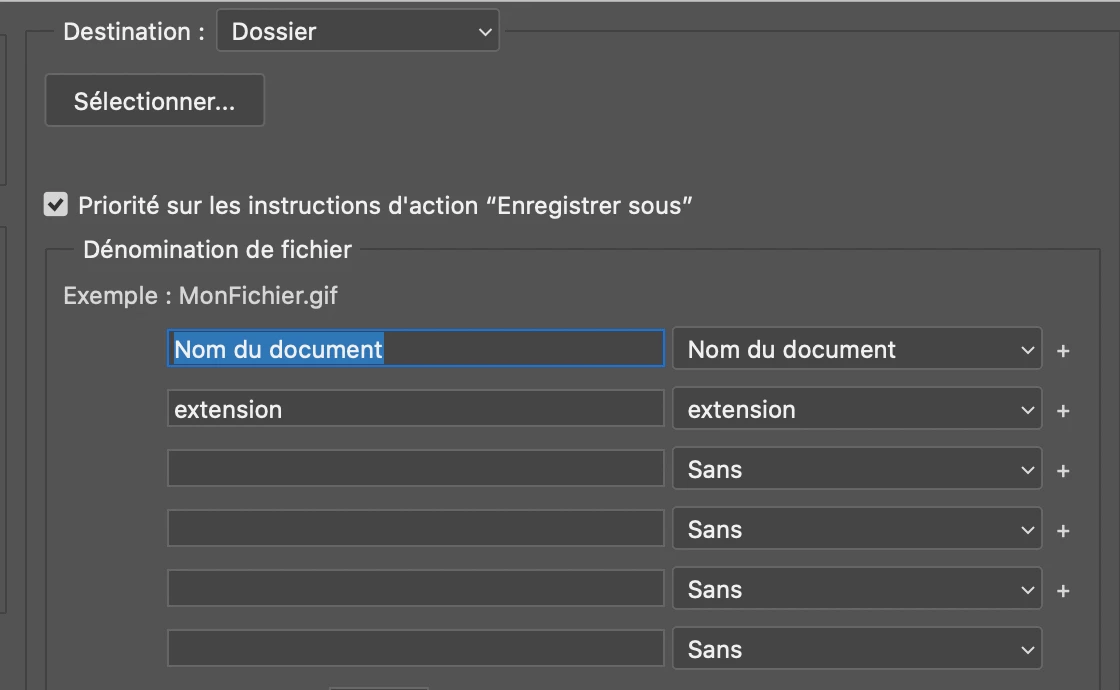Image resolution: width=1120 pixels, height=690 pixels.
Task: Toggle Priorité sur les instructions d'action checkbox
Action: coord(56,204)
